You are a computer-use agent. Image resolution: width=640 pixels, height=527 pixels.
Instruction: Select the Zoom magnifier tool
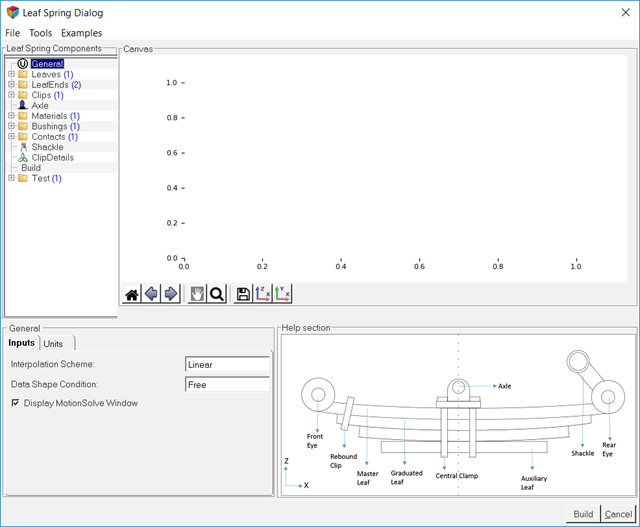tap(216, 294)
